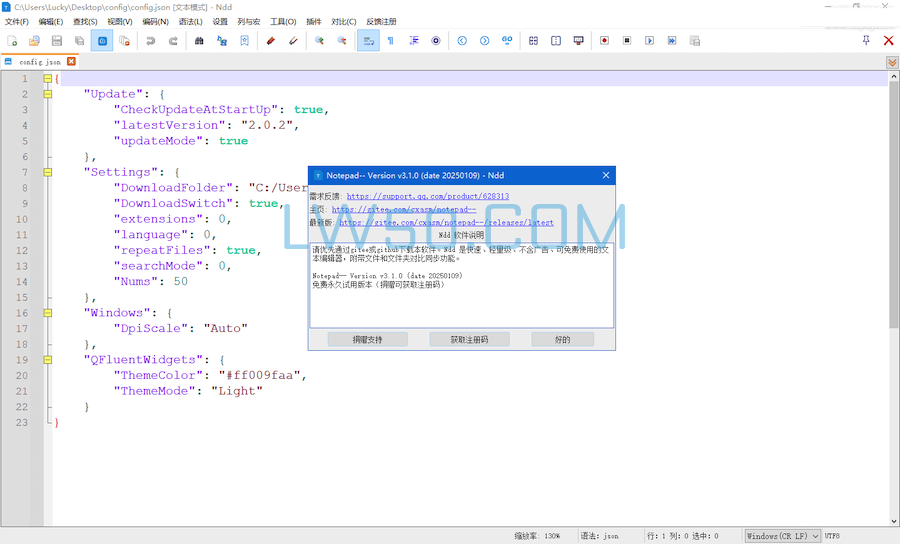Click the "语法: json" status bar entry

[x=599, y=536]
